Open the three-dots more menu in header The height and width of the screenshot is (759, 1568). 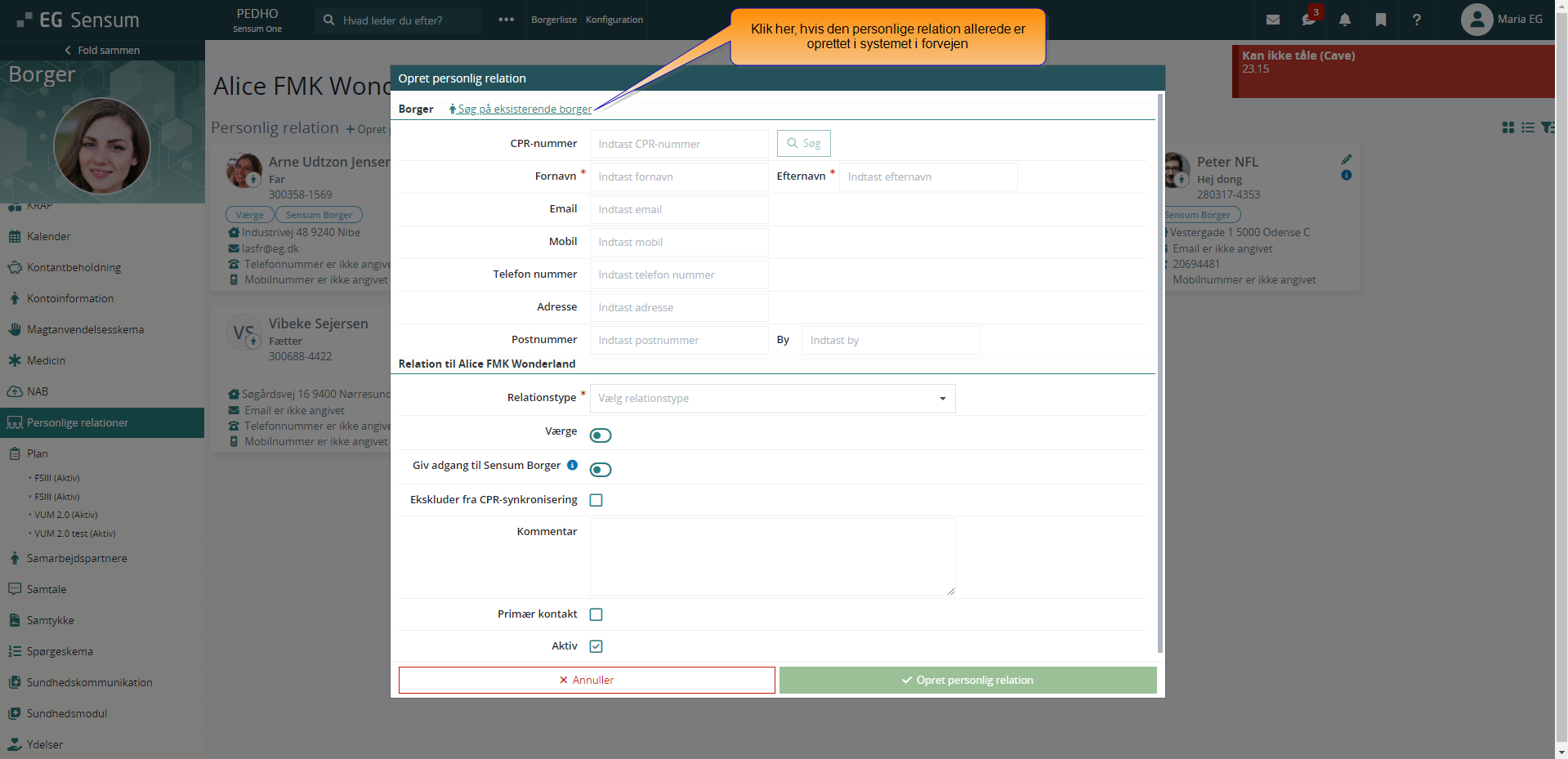(506, 20)
